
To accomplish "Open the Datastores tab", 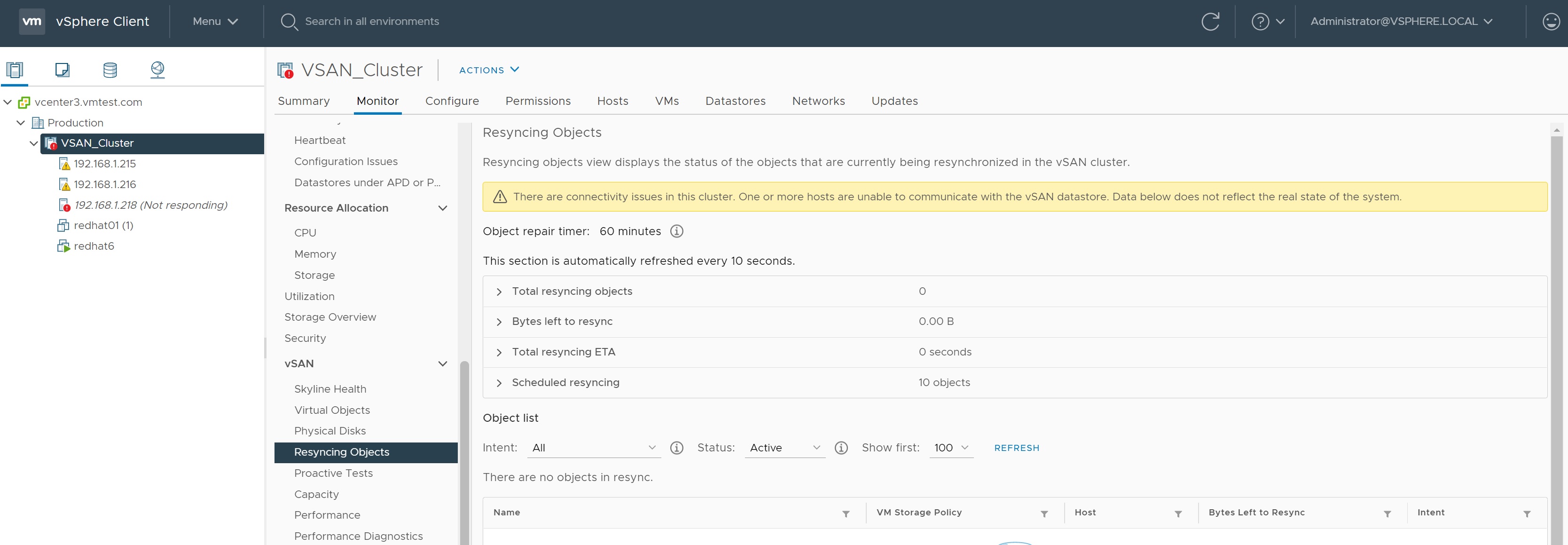I will click(x=735, y=101).
